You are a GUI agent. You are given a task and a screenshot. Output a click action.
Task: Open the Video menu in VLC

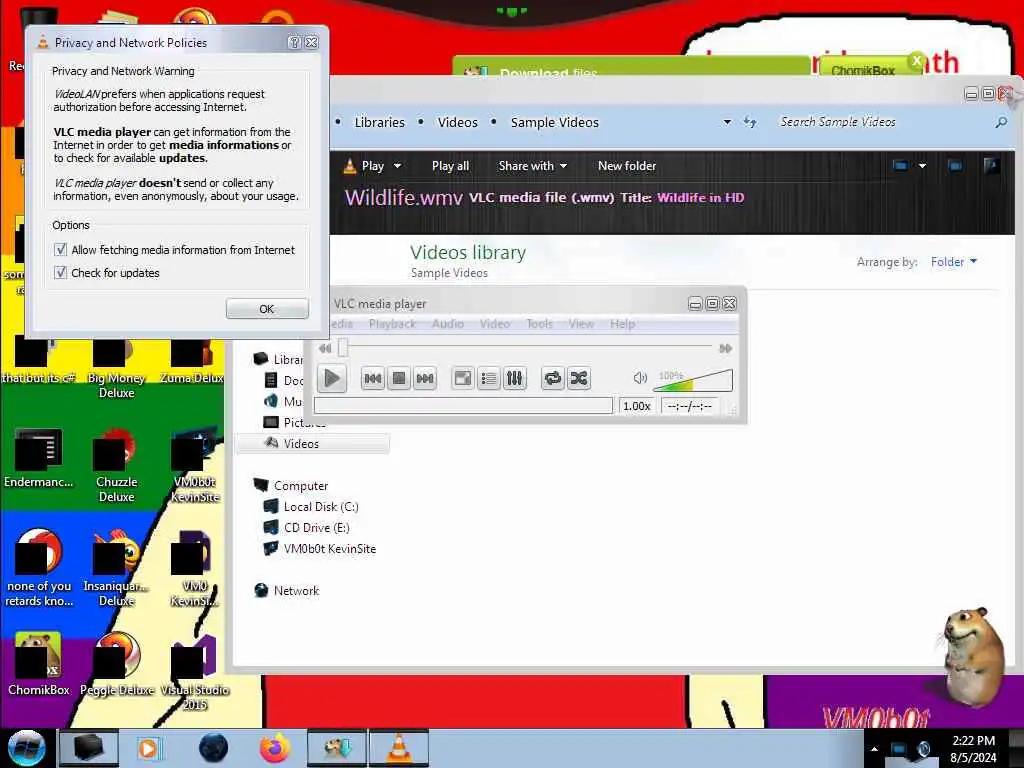(x=494, y=324)
